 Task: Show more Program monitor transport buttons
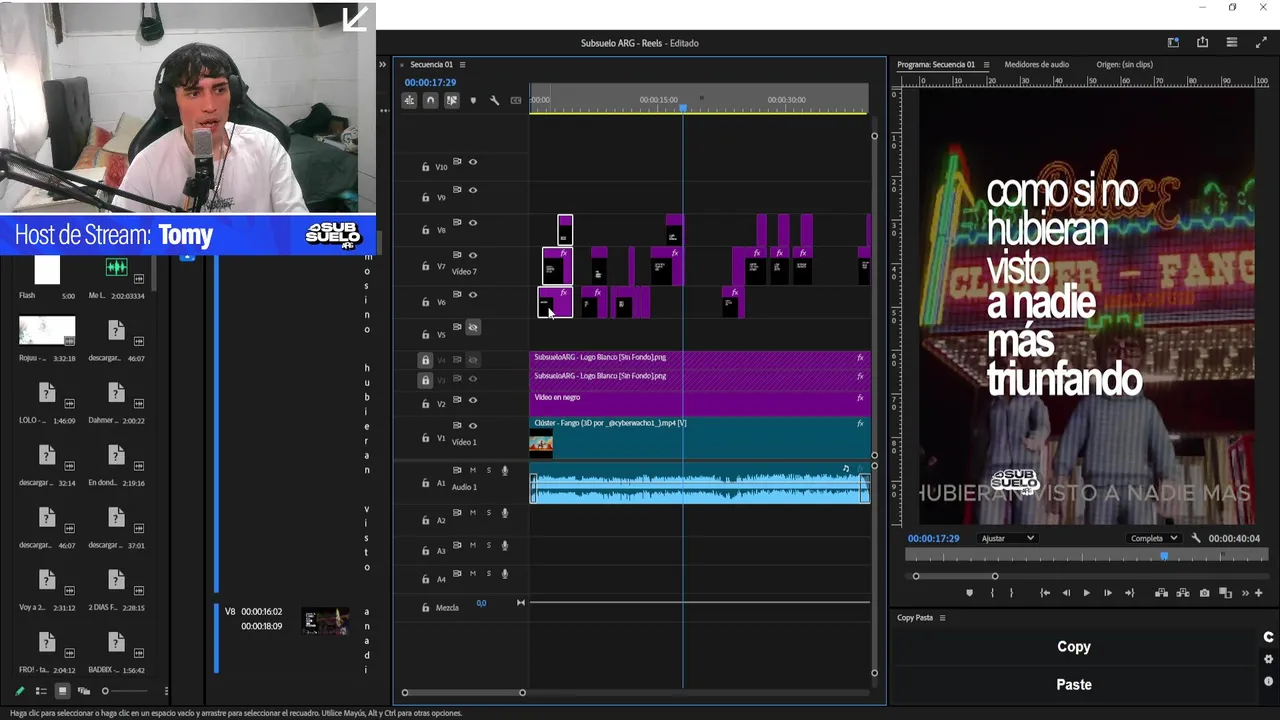1245,593
